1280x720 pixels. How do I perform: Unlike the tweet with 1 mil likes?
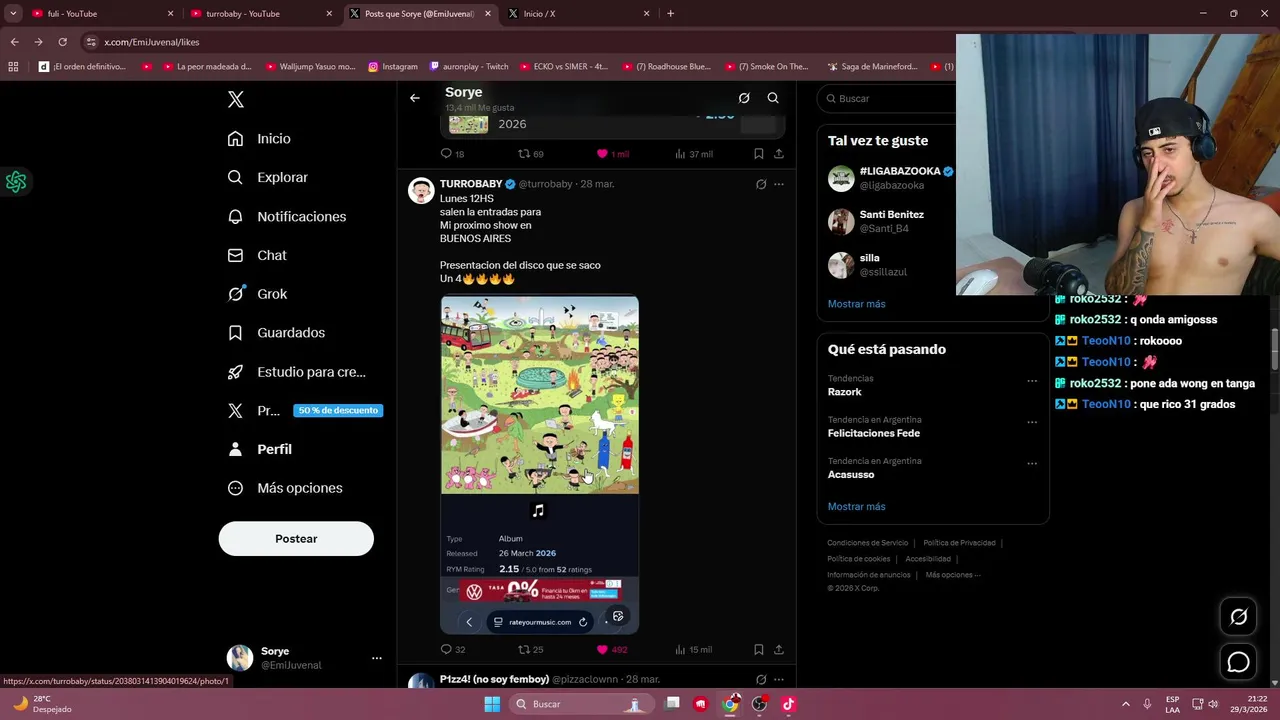[602, 154]
